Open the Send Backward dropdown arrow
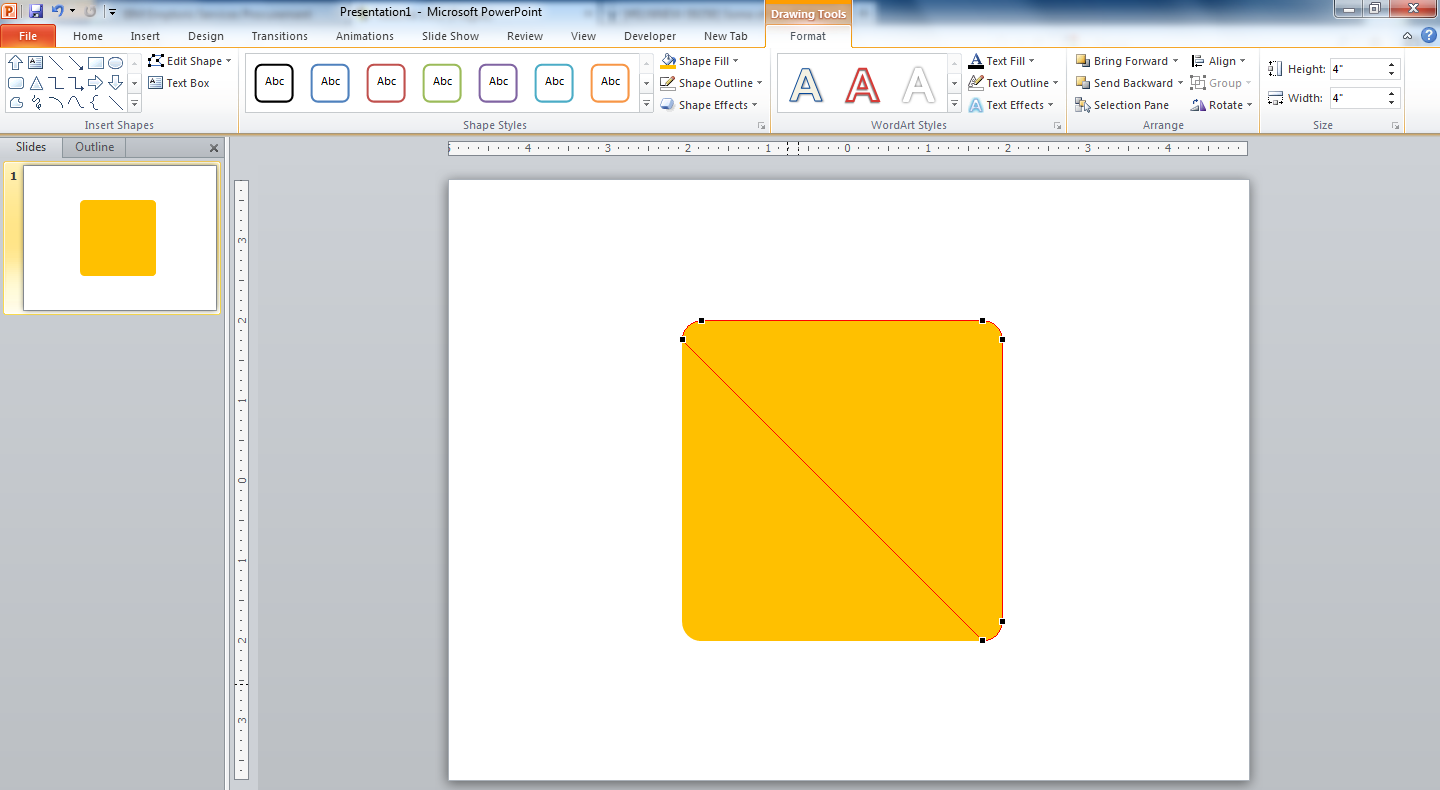Viewport: 1440px width, 790px height. (1180, 83)
